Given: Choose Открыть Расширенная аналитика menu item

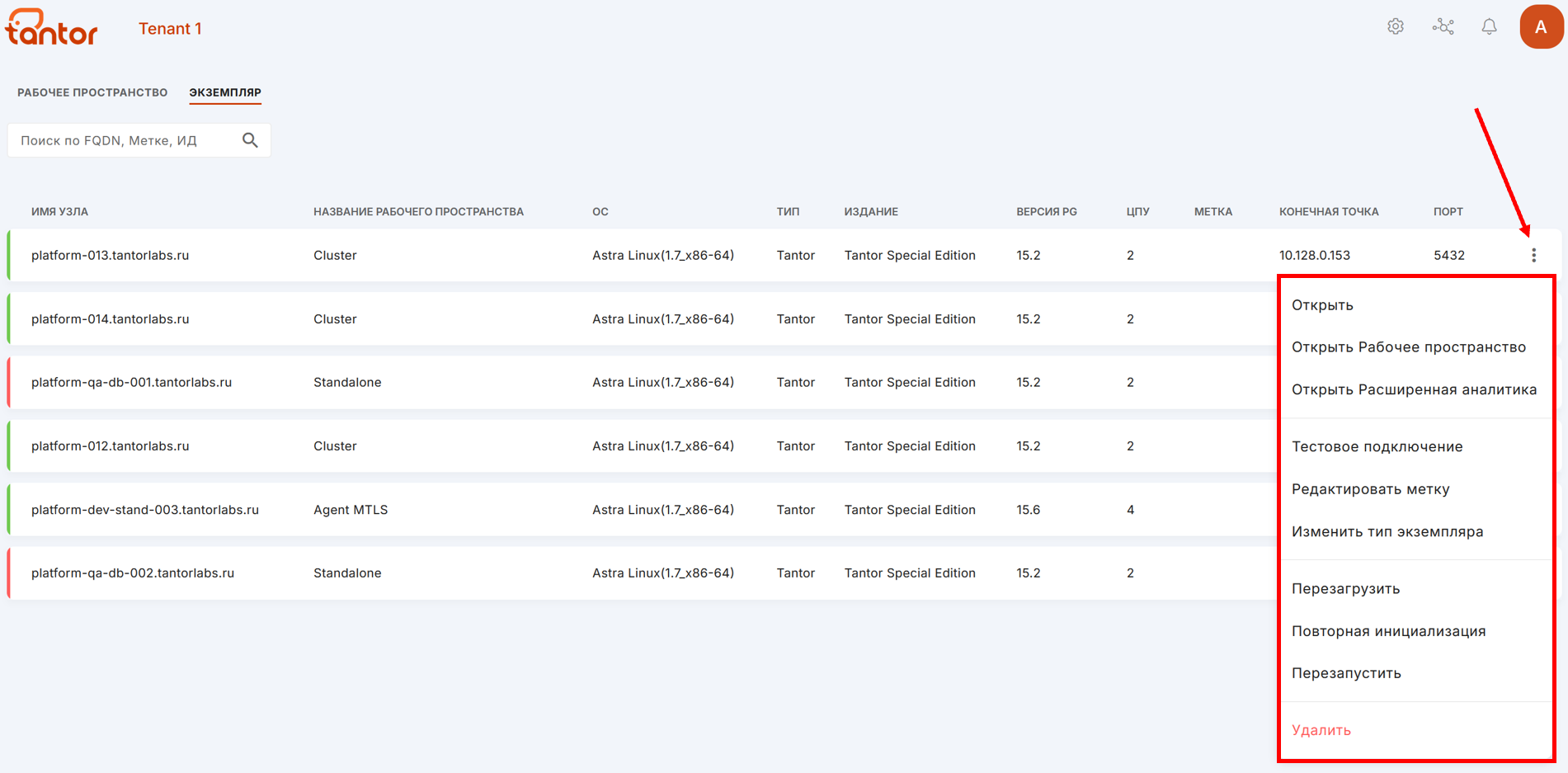Looking at the screenshot, I should tap(1415, 389).
